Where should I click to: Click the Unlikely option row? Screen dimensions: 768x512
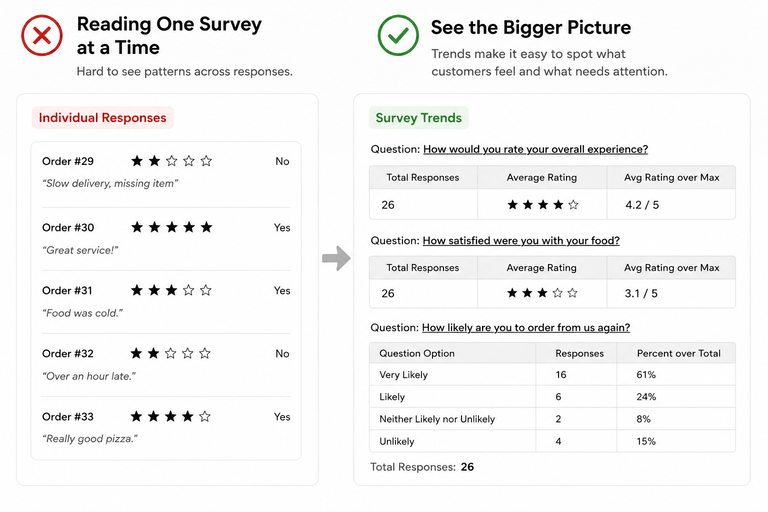(x=552, y=441)
